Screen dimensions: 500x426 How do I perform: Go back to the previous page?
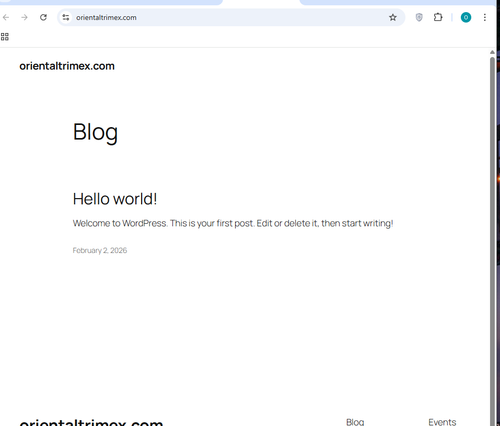click(x=6, y=17)
